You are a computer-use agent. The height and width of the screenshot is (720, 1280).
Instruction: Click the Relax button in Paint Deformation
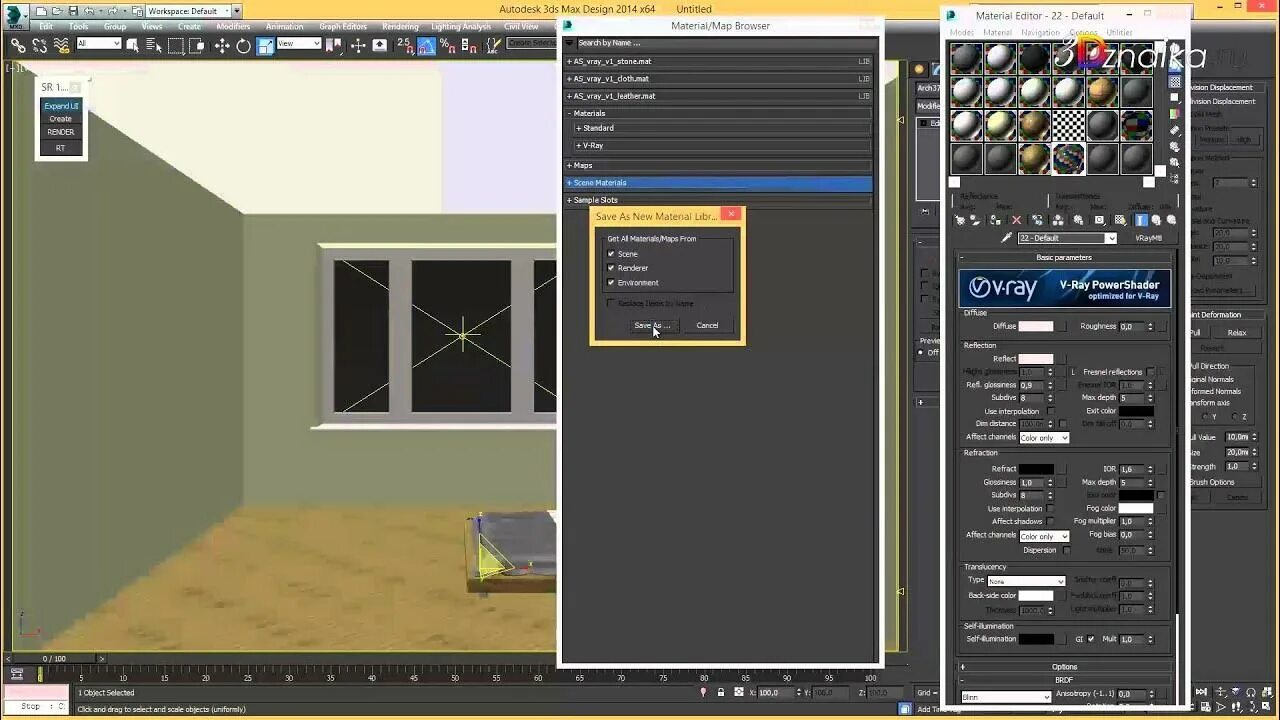point(1237,332)
